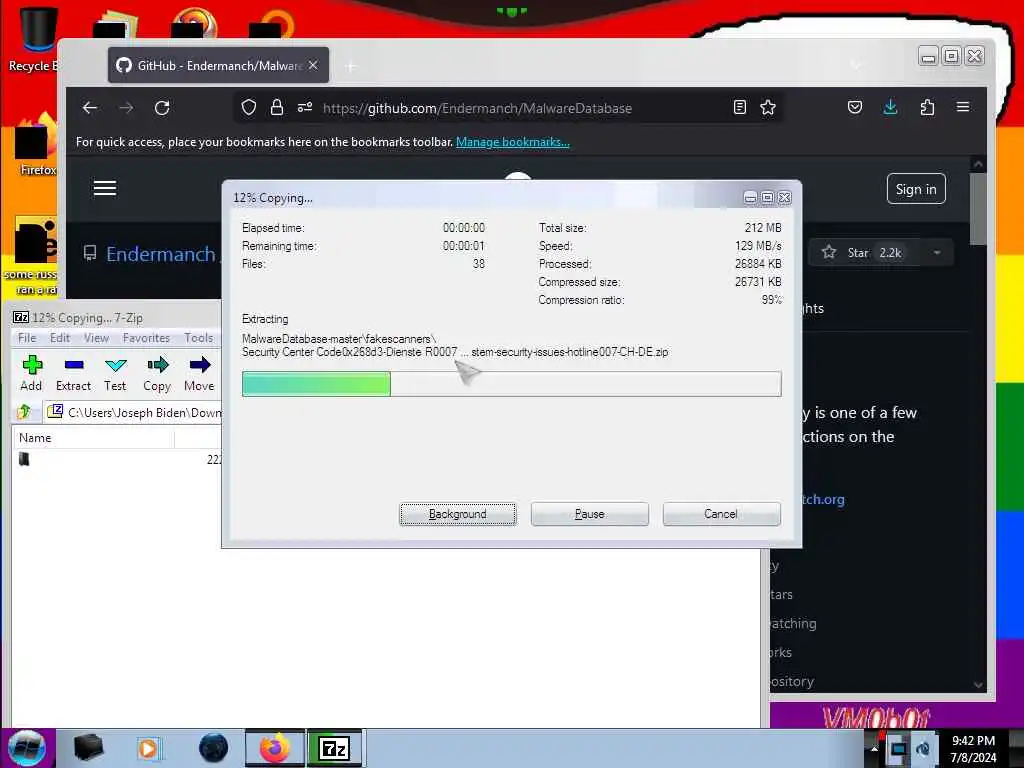Click 7-Zip Extract toolbar icon
The width and height of the screenshot is (1024, 768).
pos(73,374)
